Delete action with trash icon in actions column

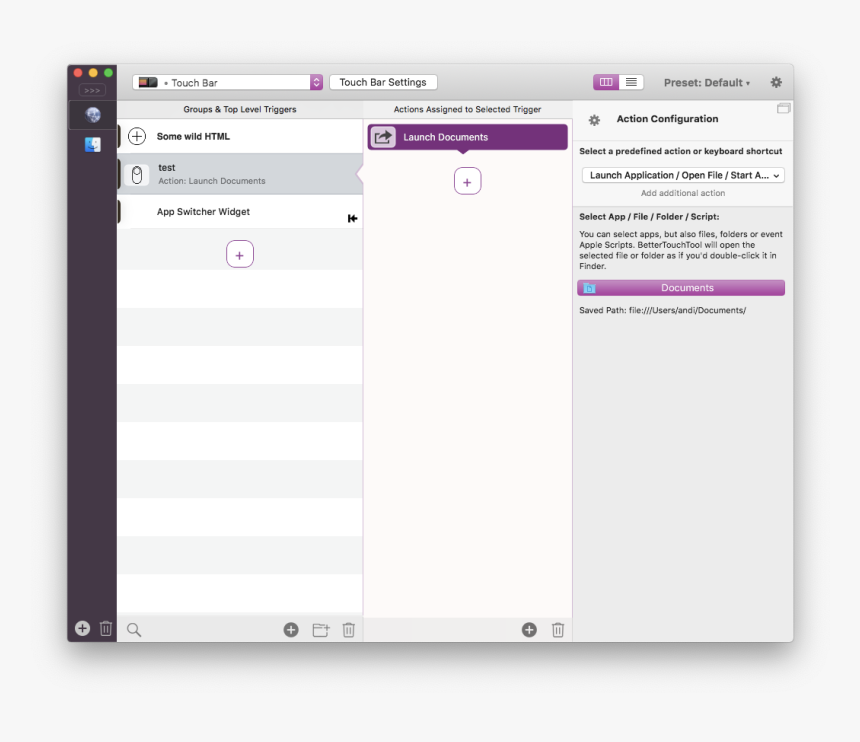tap(558, 630)
